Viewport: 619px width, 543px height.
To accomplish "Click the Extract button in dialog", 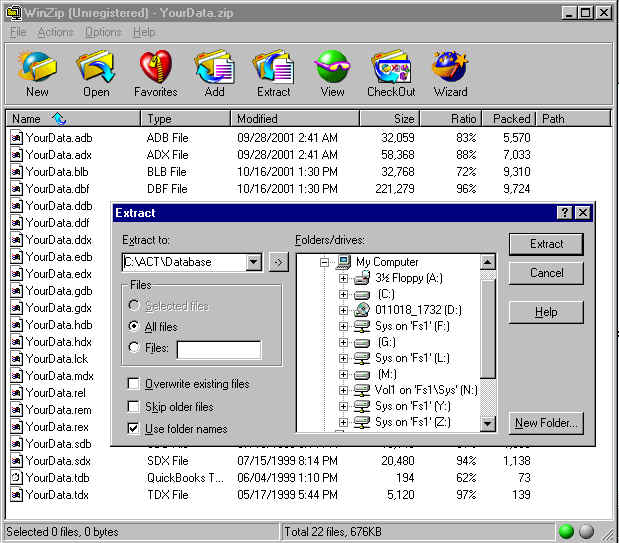I will (x=546, y=244).
